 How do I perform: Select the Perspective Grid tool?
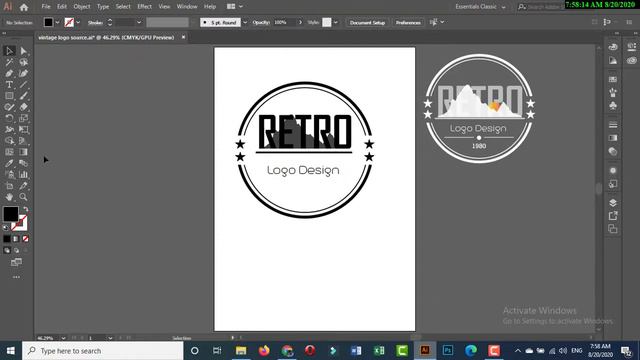(x=23, y=141)
